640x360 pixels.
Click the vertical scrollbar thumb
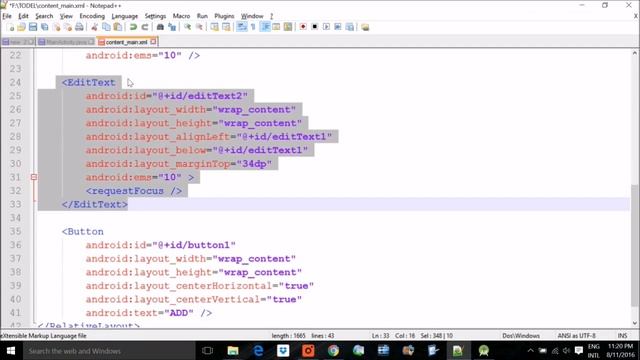[634, 245]
